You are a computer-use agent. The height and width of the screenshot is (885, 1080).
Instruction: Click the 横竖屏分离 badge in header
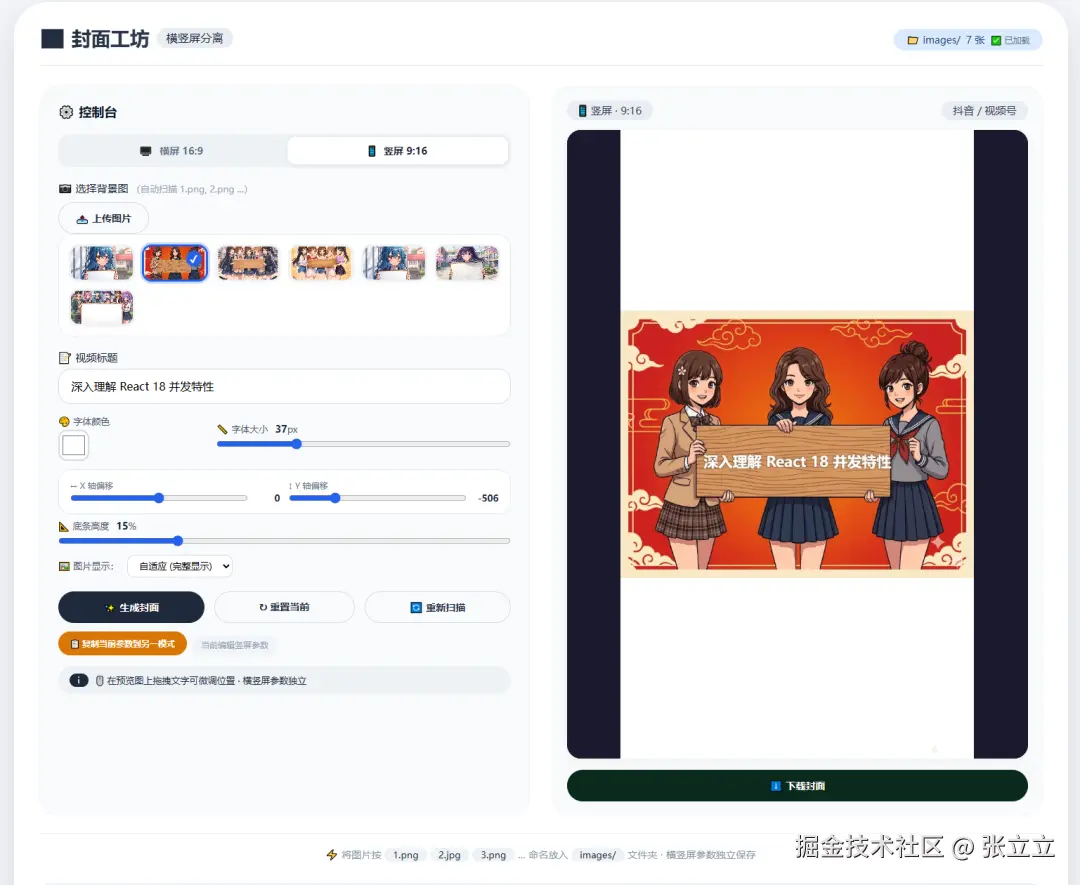click(195, 39)
